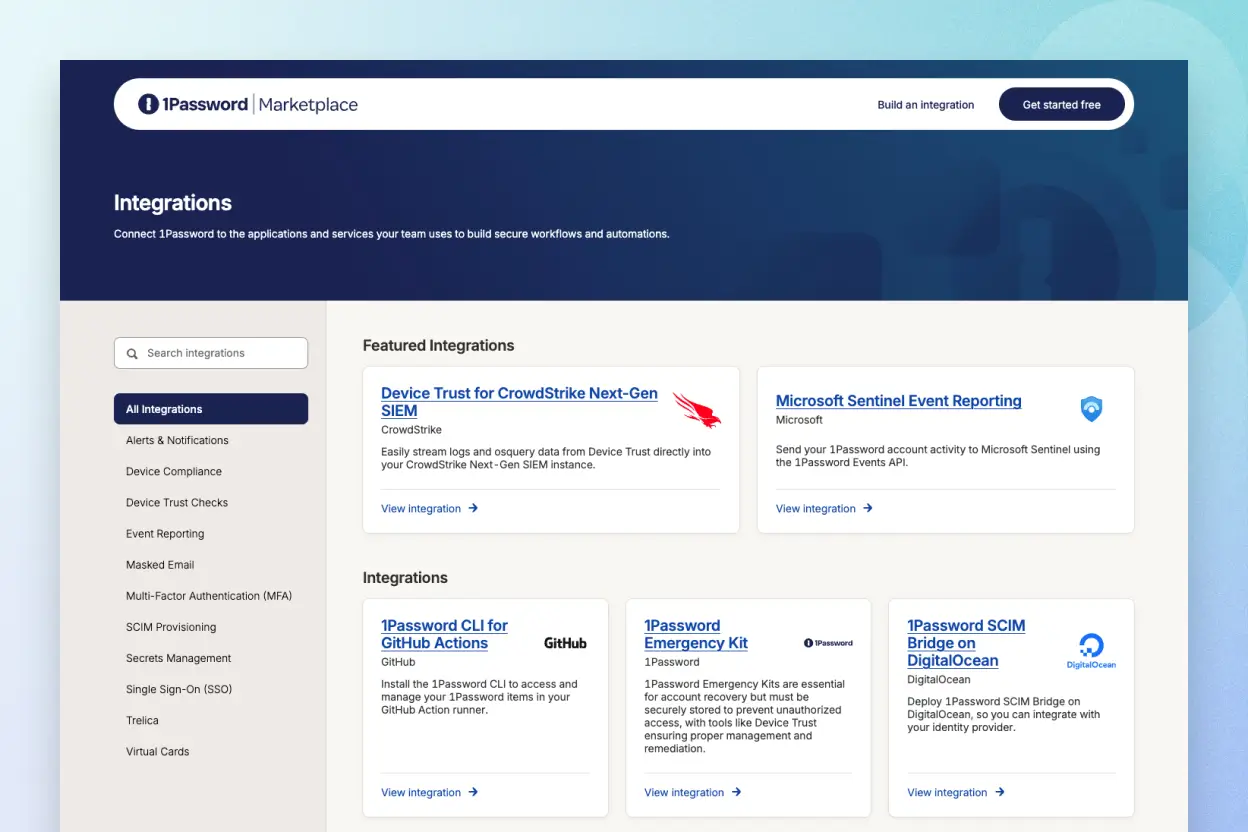Select Device Compliance category
The image size is (1248, 832).
[211, 471]
